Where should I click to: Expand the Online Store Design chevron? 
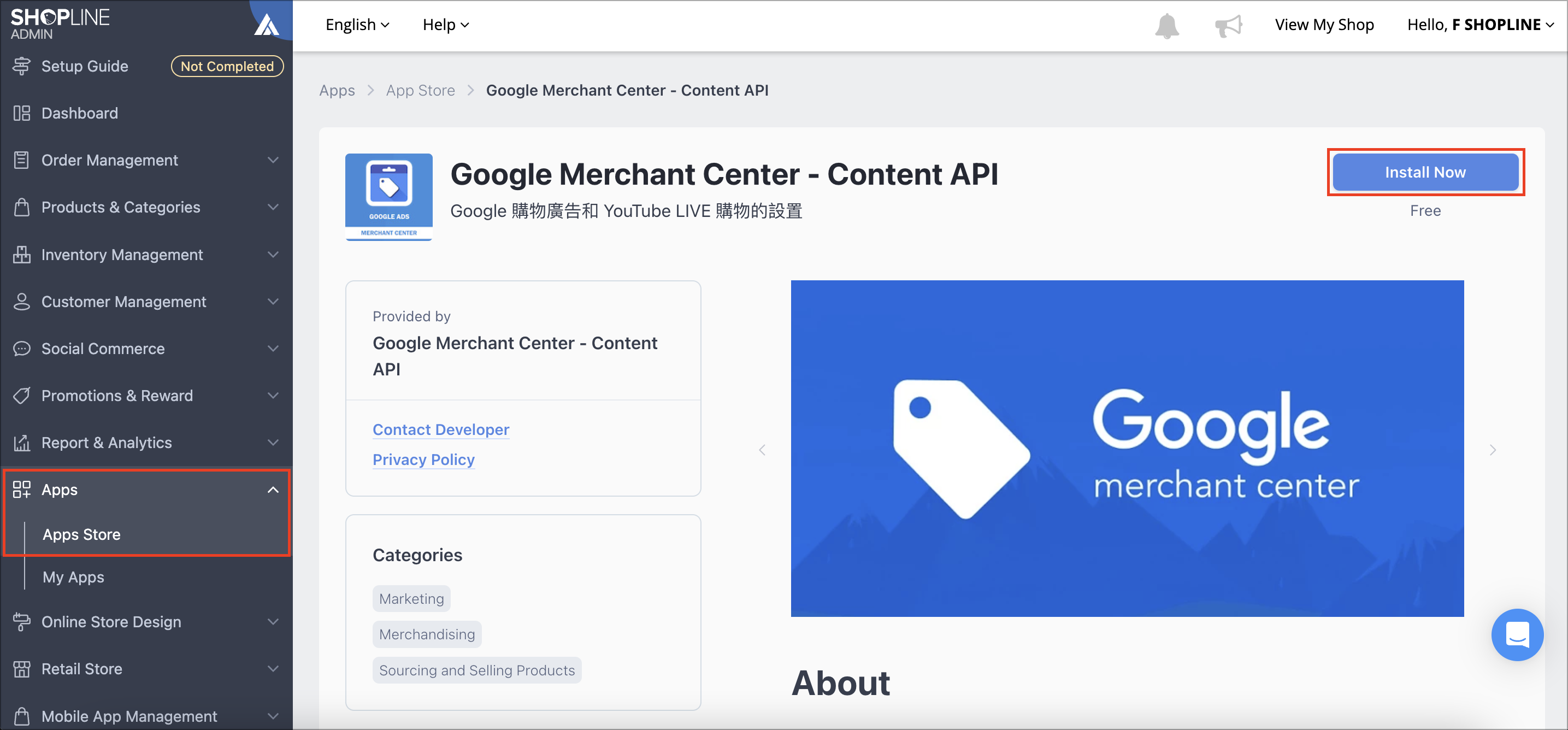(x=273, y=622)
